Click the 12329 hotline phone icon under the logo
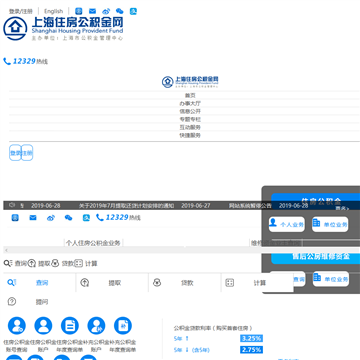The image size is (360, 360). coord(7,61)
